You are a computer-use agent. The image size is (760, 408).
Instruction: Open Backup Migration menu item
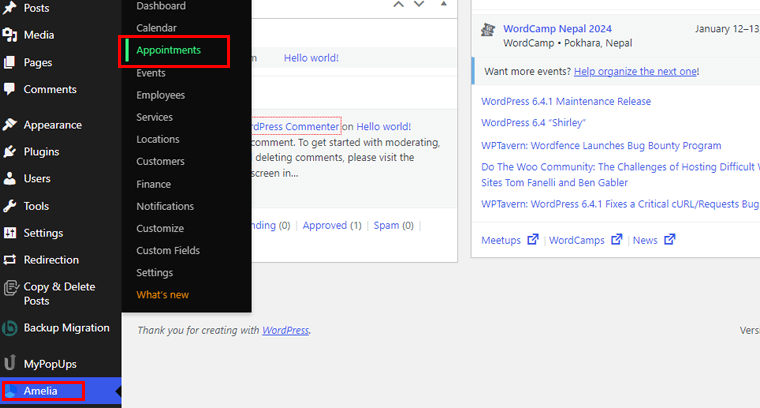66,328
